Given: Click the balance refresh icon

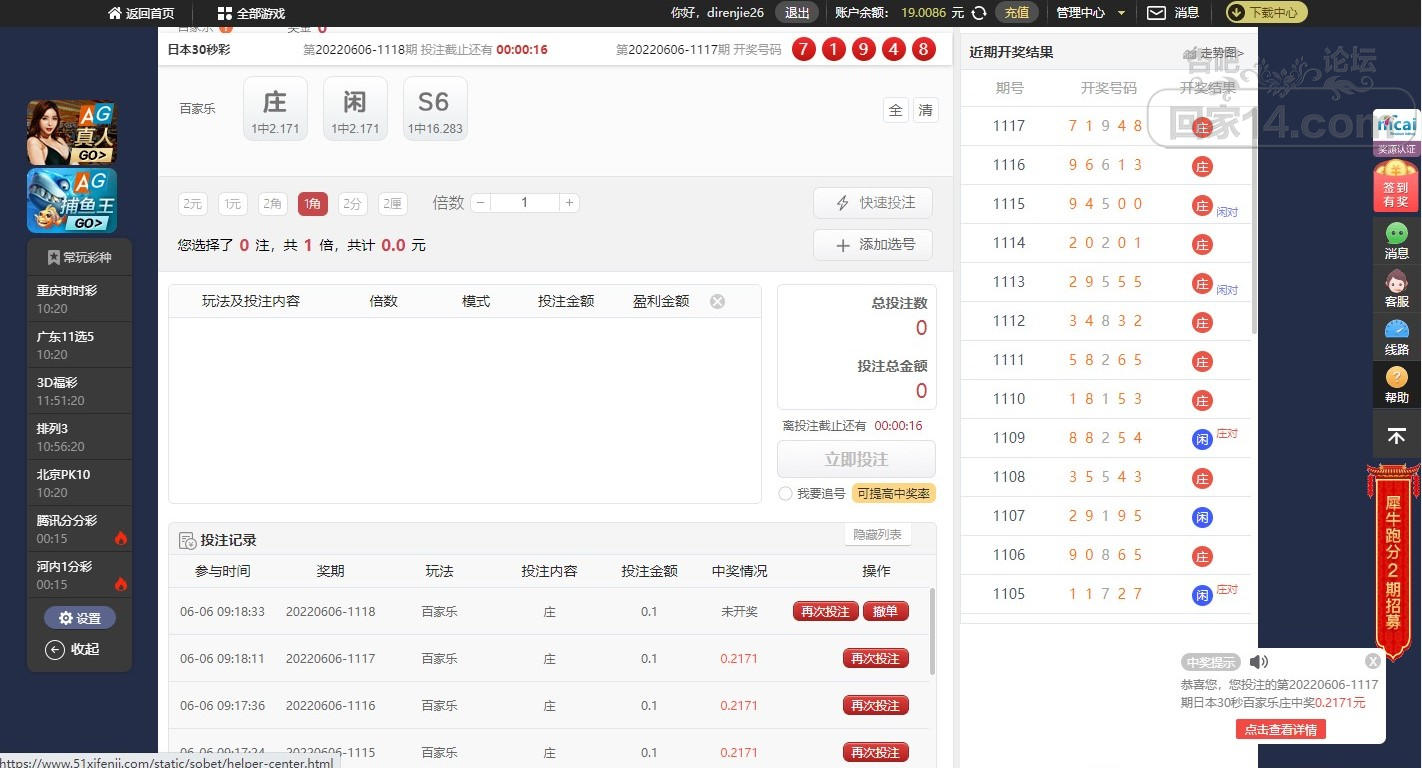Looking at the screenshot, I should (x=979, y=13).
